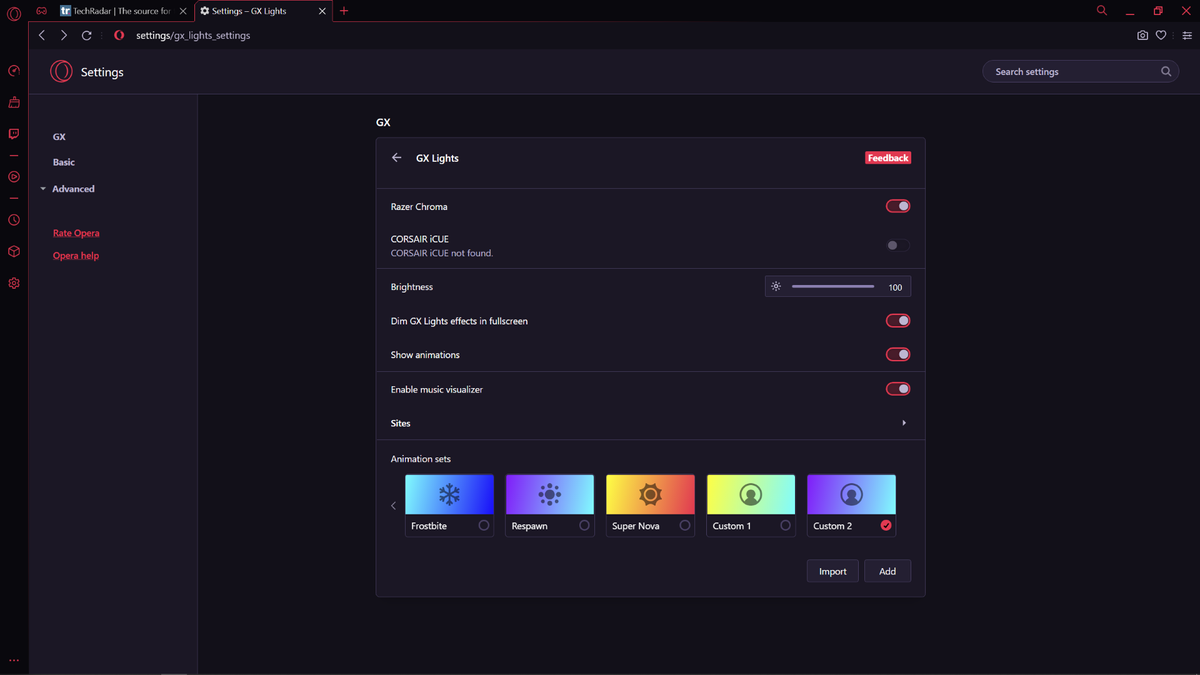Bookmark the page using the heart icon
The height and width of the screenshot is (675, 1200).
point(1161,34)
